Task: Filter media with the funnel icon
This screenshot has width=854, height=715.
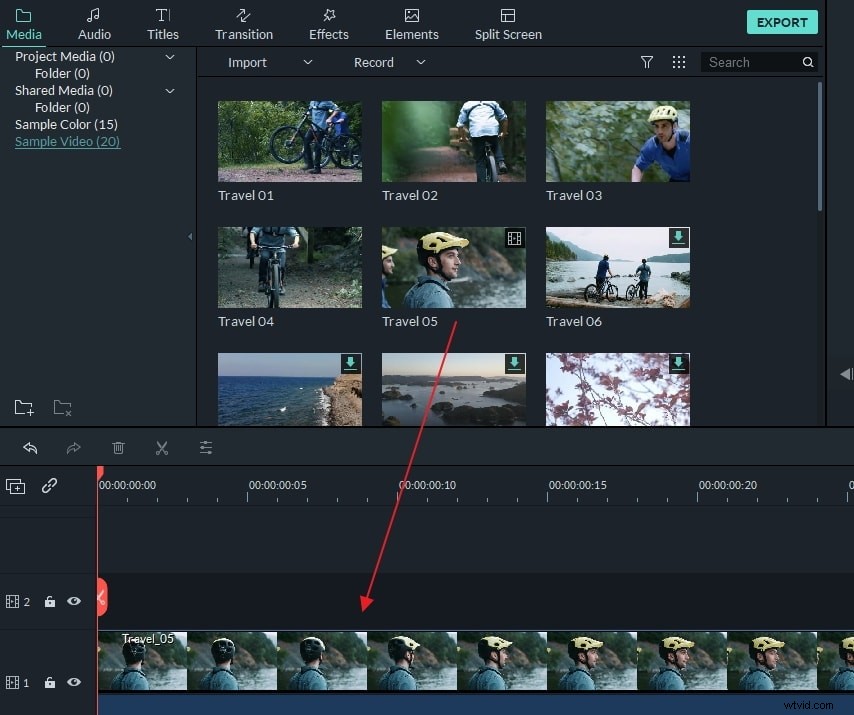Action: click(x=647, y=62)
